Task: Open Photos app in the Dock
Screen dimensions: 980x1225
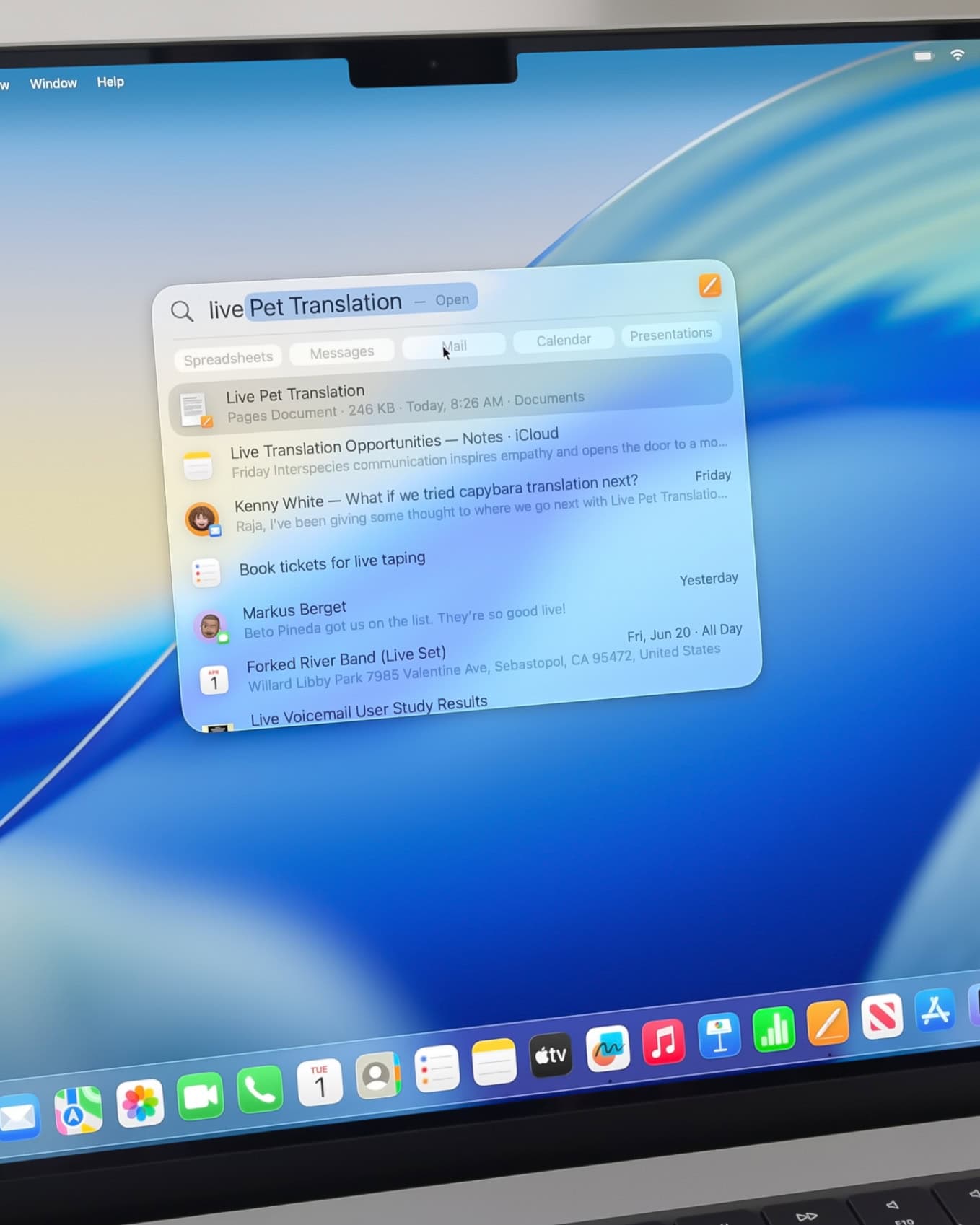Action: pos(140,1103)
